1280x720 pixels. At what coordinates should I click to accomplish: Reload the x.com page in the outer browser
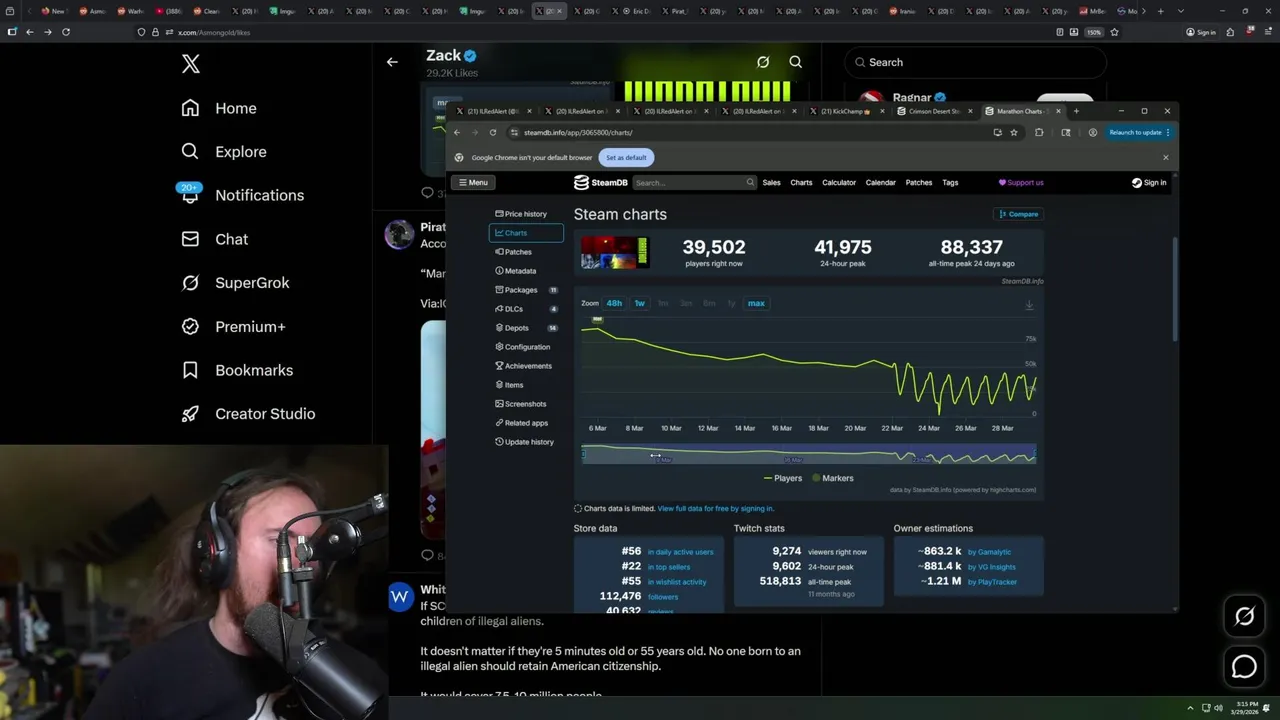pos(66,32)
